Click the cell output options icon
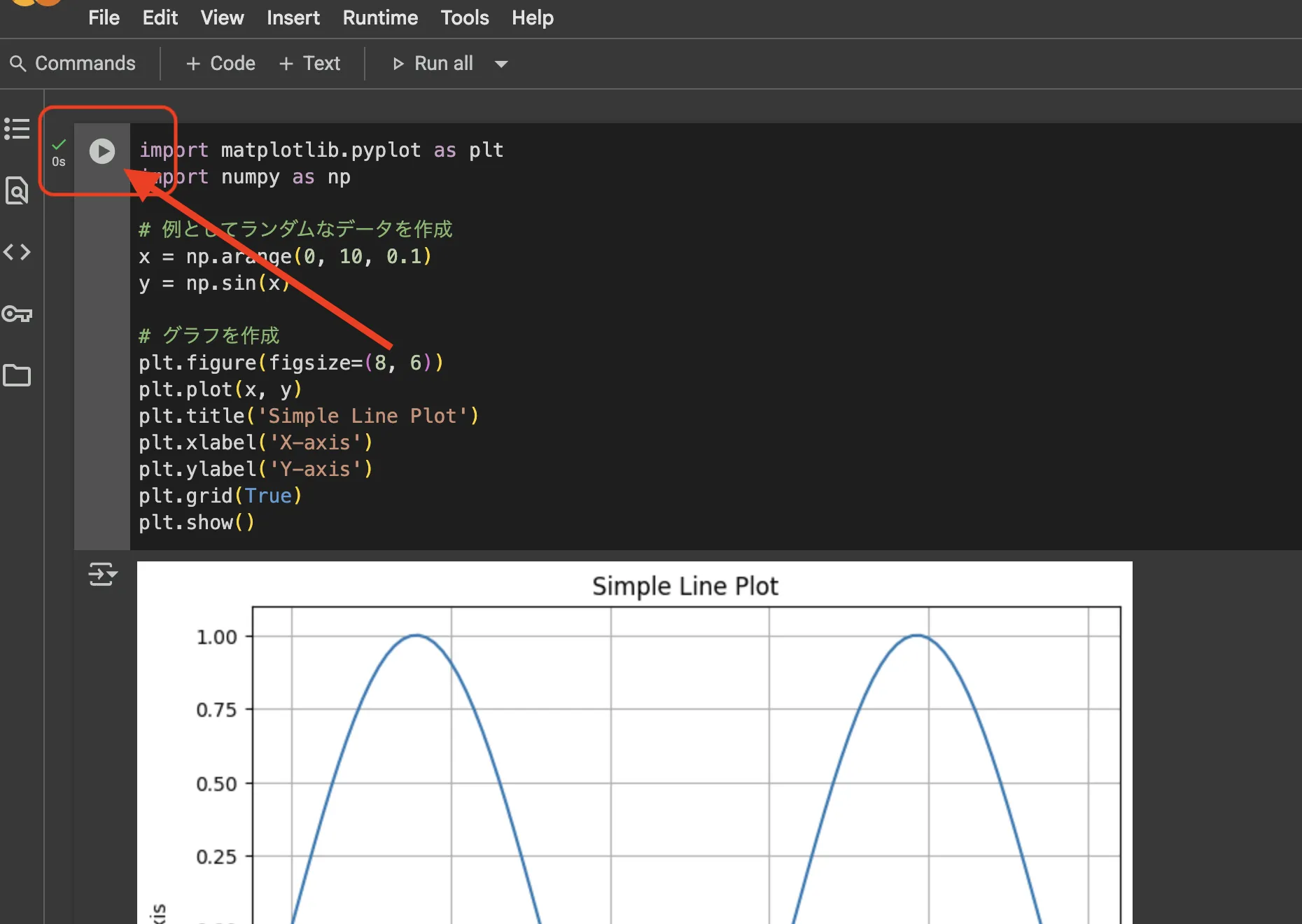 point(102,574)
